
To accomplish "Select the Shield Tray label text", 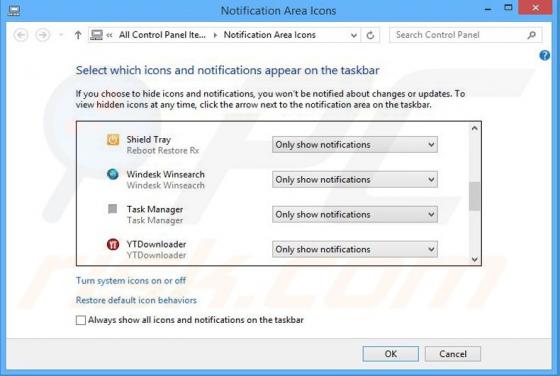I will pyautogui.click(x=149, y=139).
